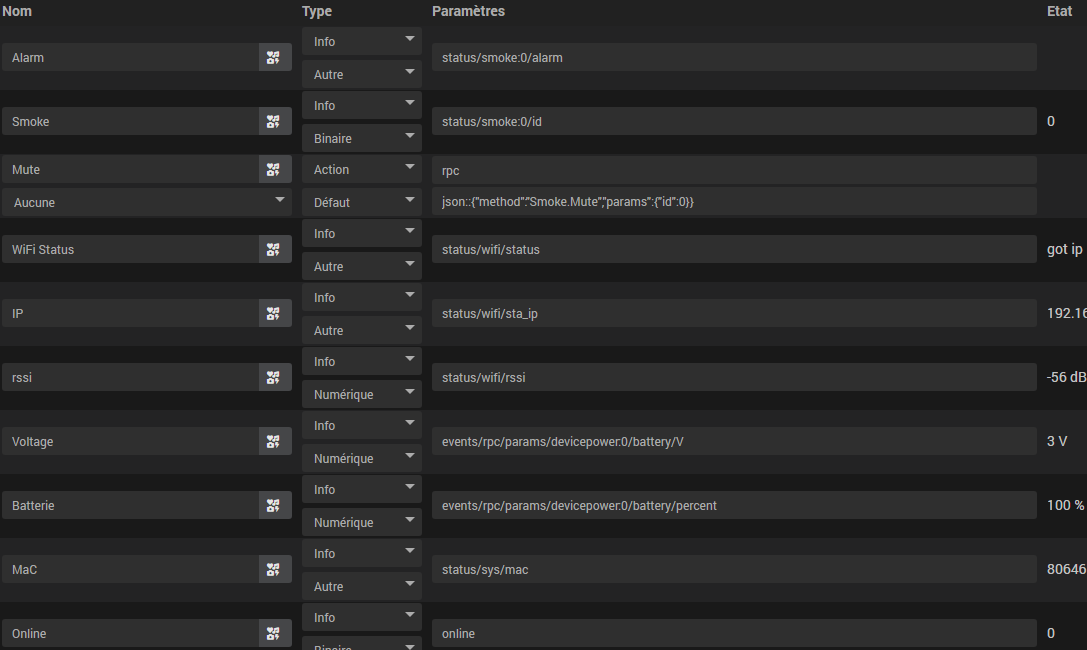Open the Autre subtype dropdown for IP

pos(362,331)
